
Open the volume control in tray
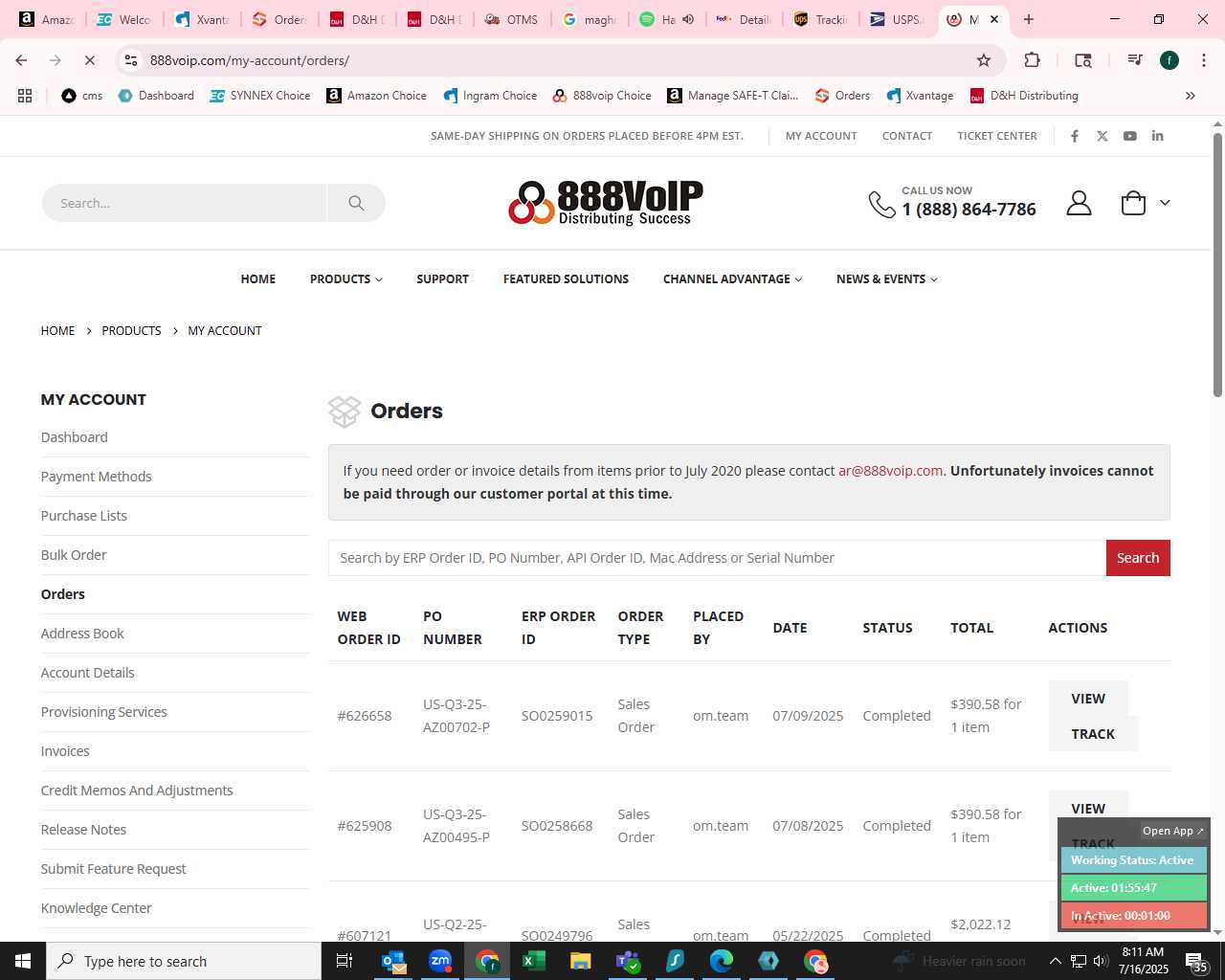pyautogui.click(x=1102, y=961)
